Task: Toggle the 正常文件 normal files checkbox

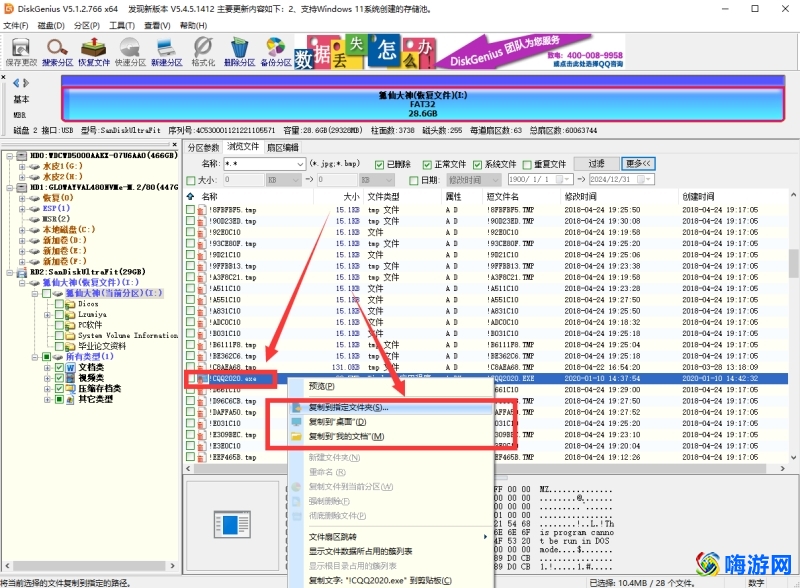Action: 427,164
